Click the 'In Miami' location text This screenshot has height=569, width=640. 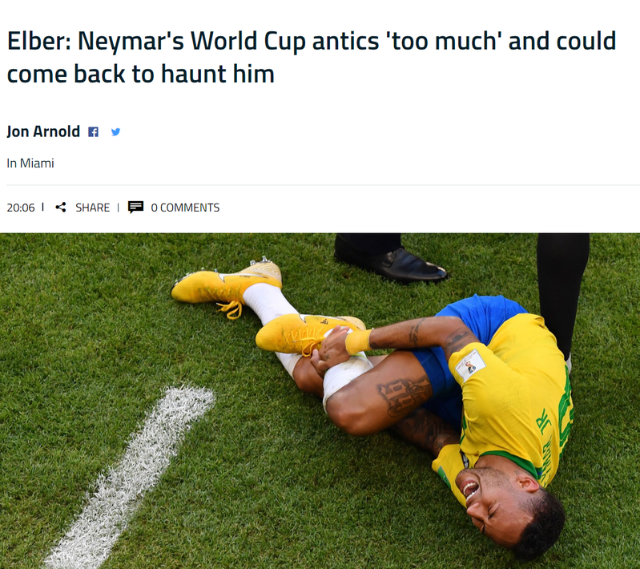pyautogui.click(x=30, y=163)
